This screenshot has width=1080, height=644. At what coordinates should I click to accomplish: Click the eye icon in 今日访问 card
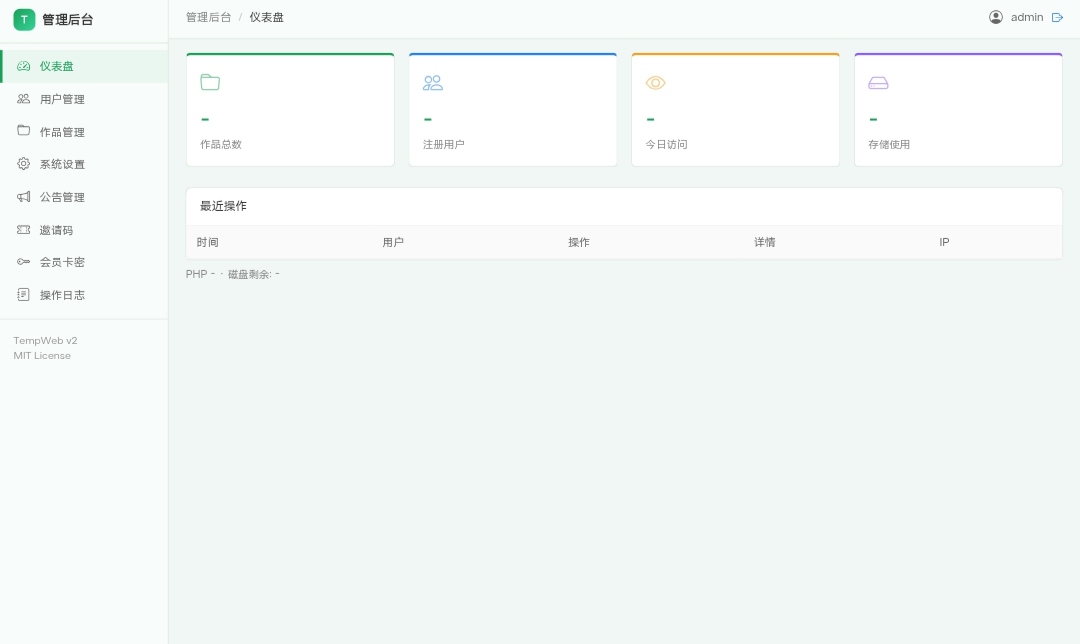pyautogui.click(x=656, y=83)
